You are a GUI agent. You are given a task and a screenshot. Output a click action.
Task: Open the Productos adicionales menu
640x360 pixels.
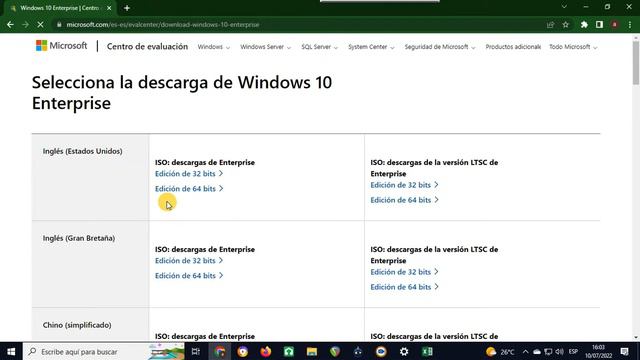tap(513, 47)
